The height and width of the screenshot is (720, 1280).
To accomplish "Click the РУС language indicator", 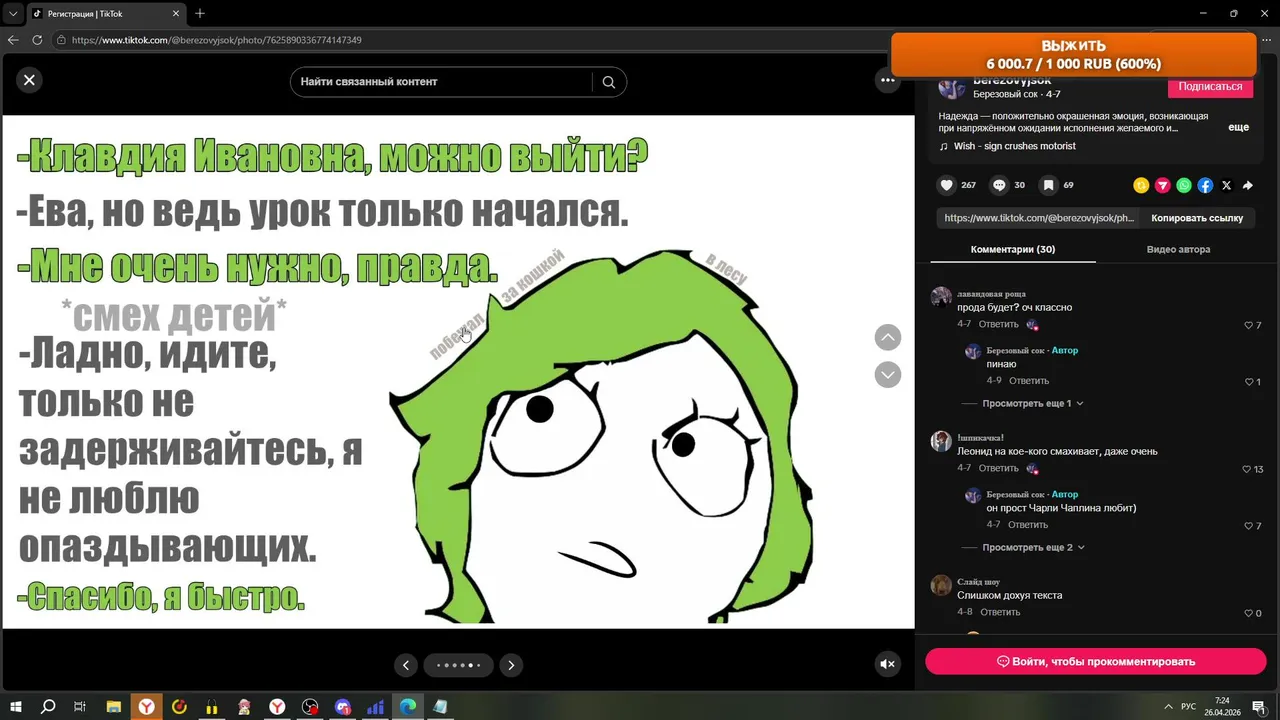I will [x=1189, y=707].
